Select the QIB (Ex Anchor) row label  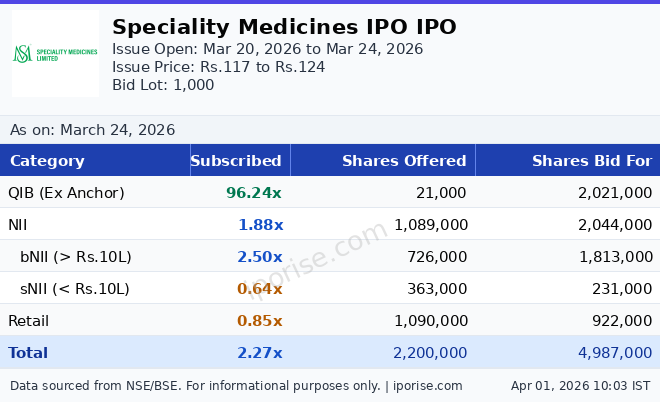coord(66,193)
